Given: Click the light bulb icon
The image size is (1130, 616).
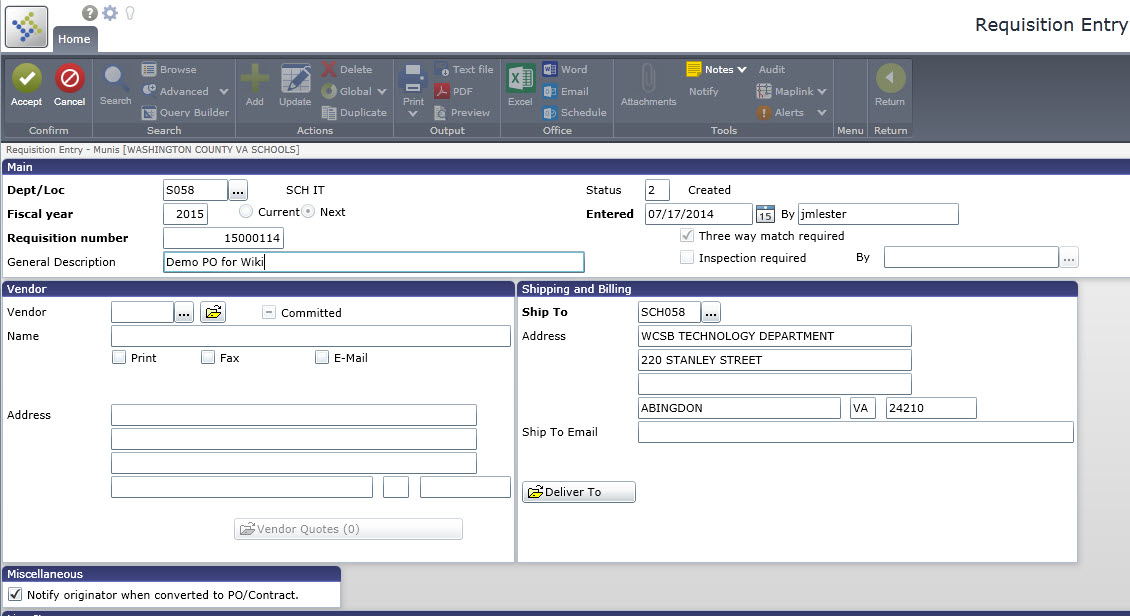Looking at the screenshot, I should tap(130, 13).
